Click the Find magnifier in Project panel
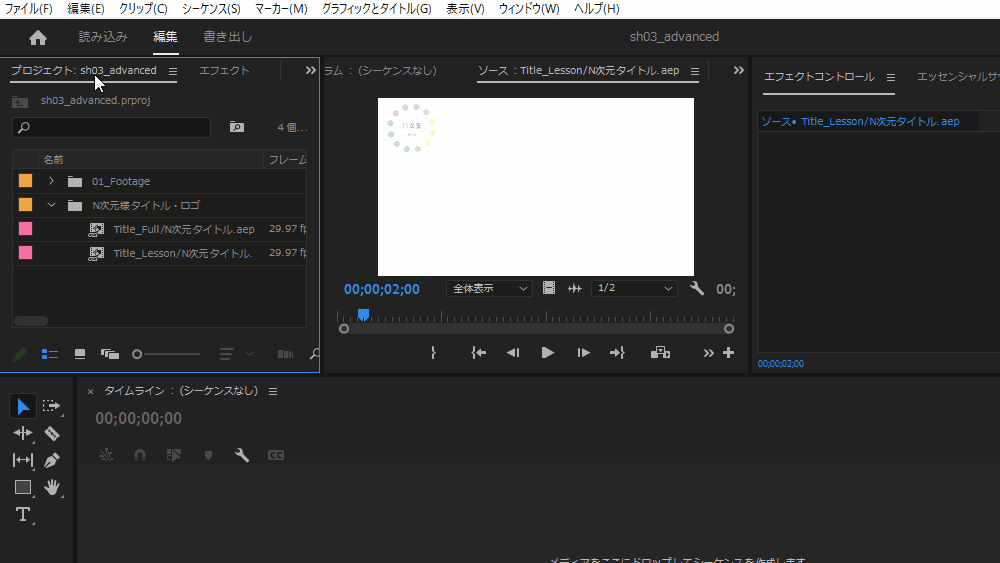1000x563 pixels. (314, 354)
